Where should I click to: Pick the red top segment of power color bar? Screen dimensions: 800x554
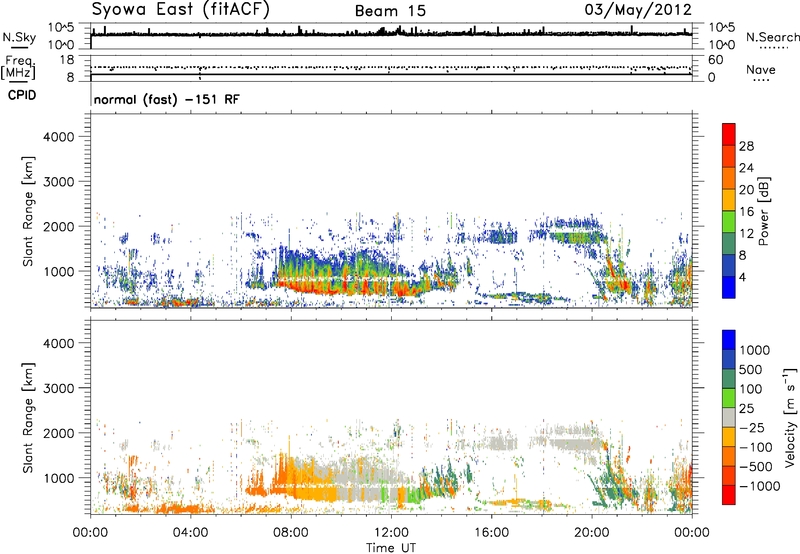[x=729, y=134]
